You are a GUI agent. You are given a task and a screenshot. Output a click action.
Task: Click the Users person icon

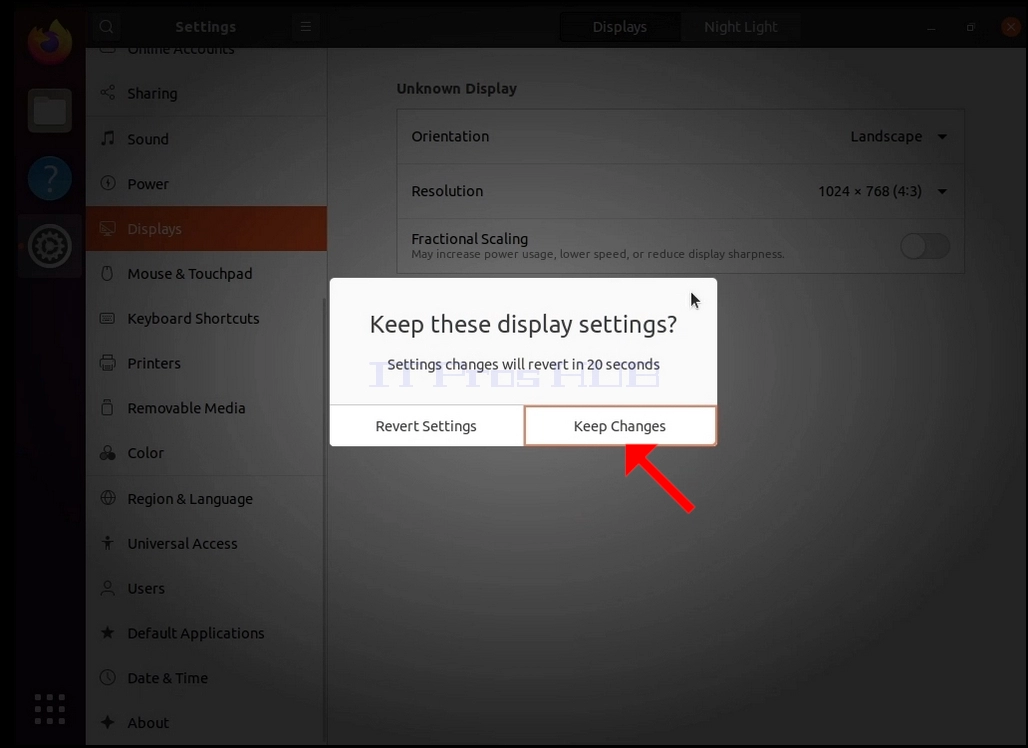(x=108, y=587)
